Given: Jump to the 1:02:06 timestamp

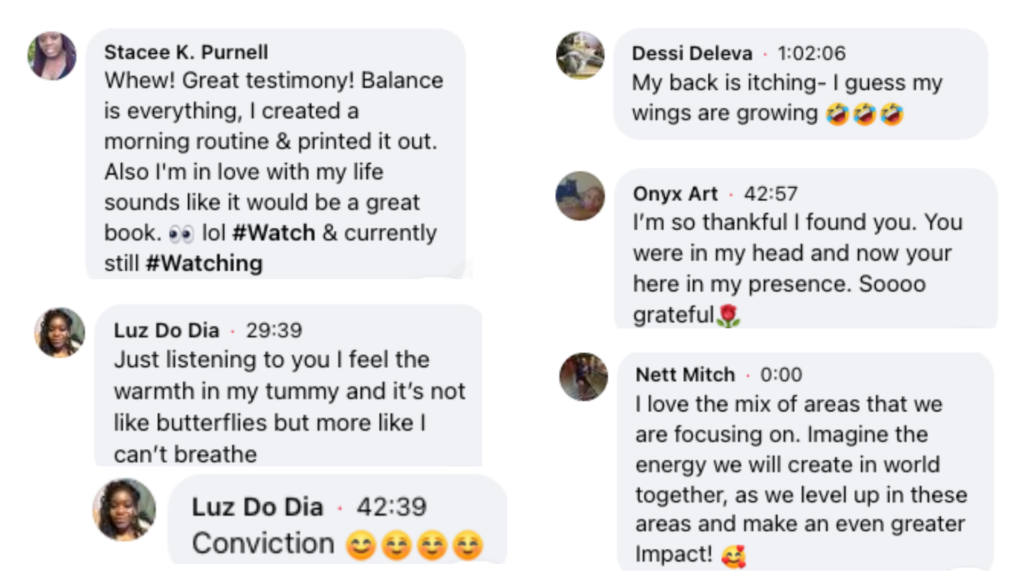Looking at the screenshot, I should pyautogui.click(x=811, y=53).
